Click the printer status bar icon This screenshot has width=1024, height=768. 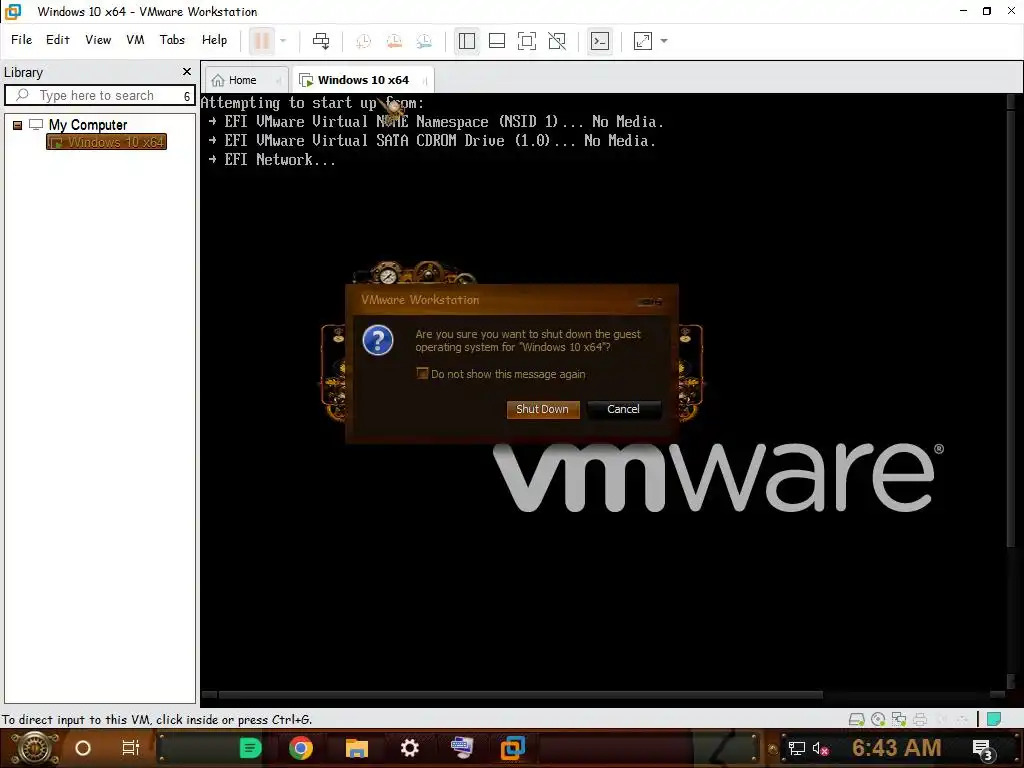tap(920, 720)
